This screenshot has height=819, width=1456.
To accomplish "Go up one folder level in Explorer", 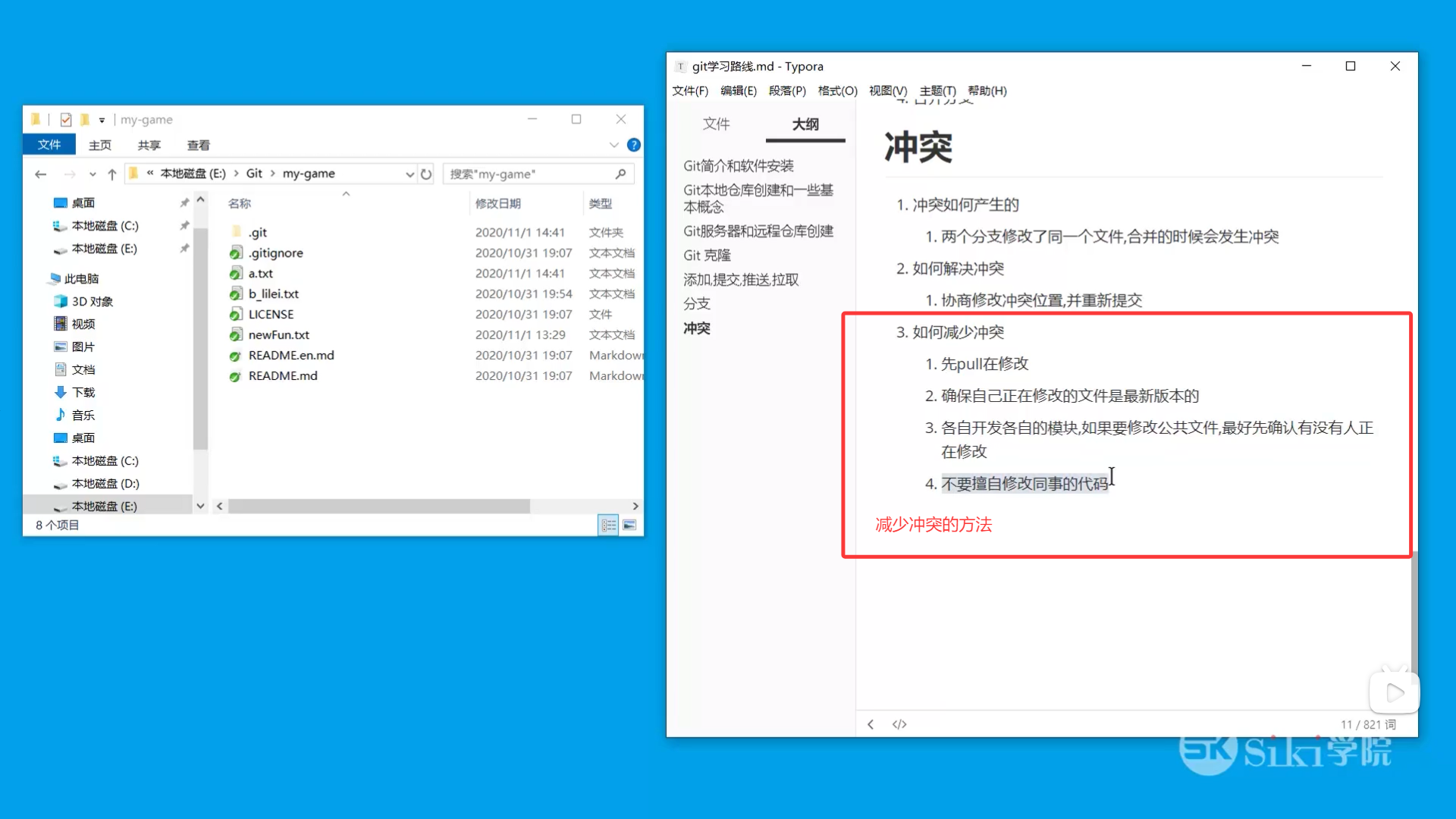I will [x=112, y=174].
